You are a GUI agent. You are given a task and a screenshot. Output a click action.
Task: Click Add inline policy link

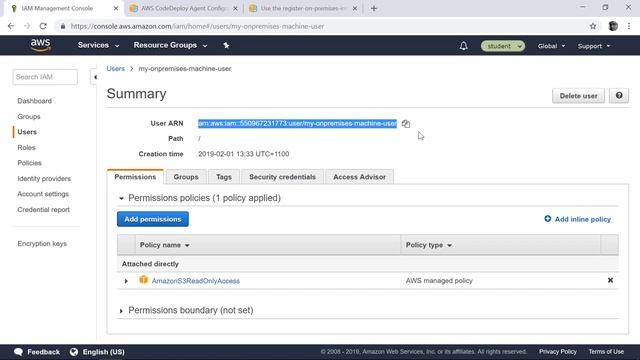pos(582,219)
